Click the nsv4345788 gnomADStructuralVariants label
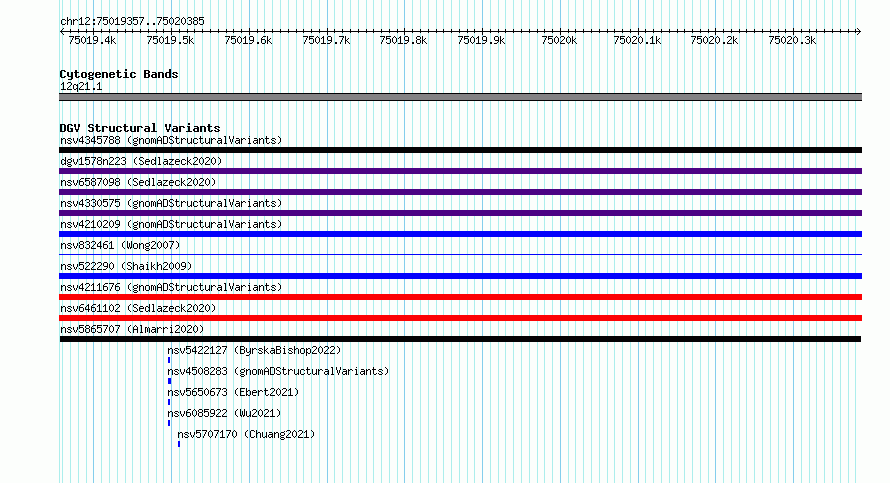This screenshot has width=890, height=483. pos(171,140)
